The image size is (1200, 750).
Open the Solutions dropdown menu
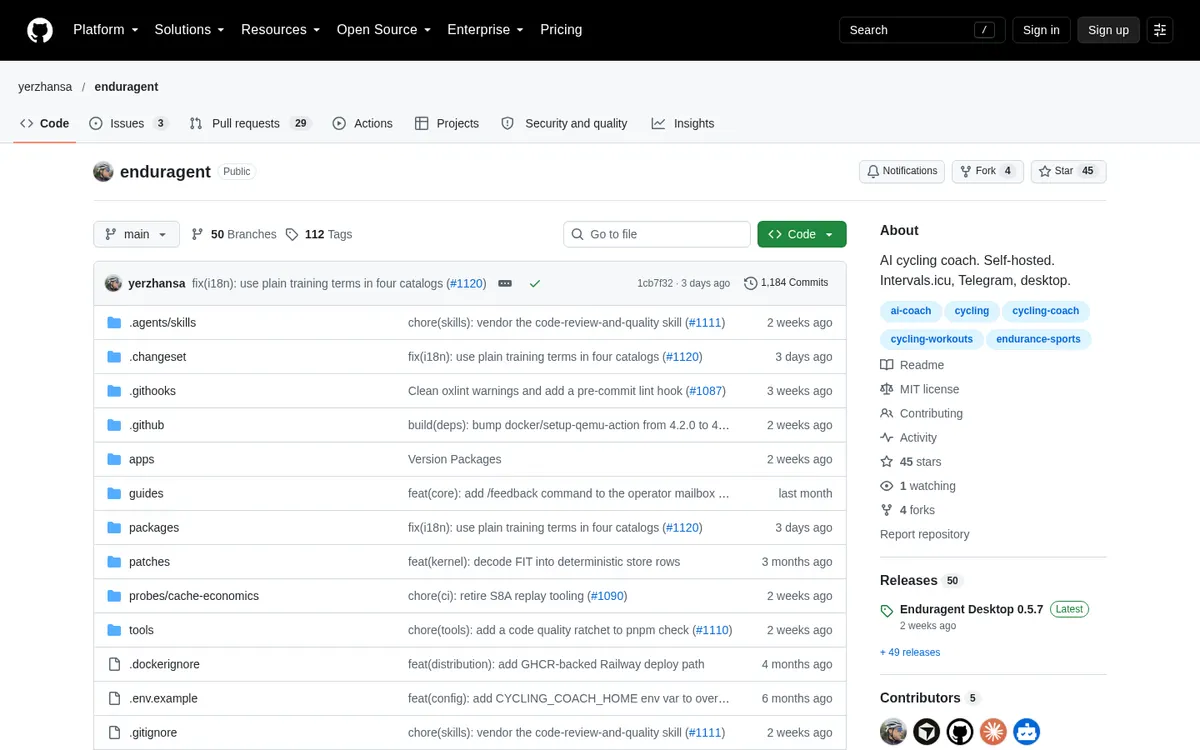pos(190,30)
